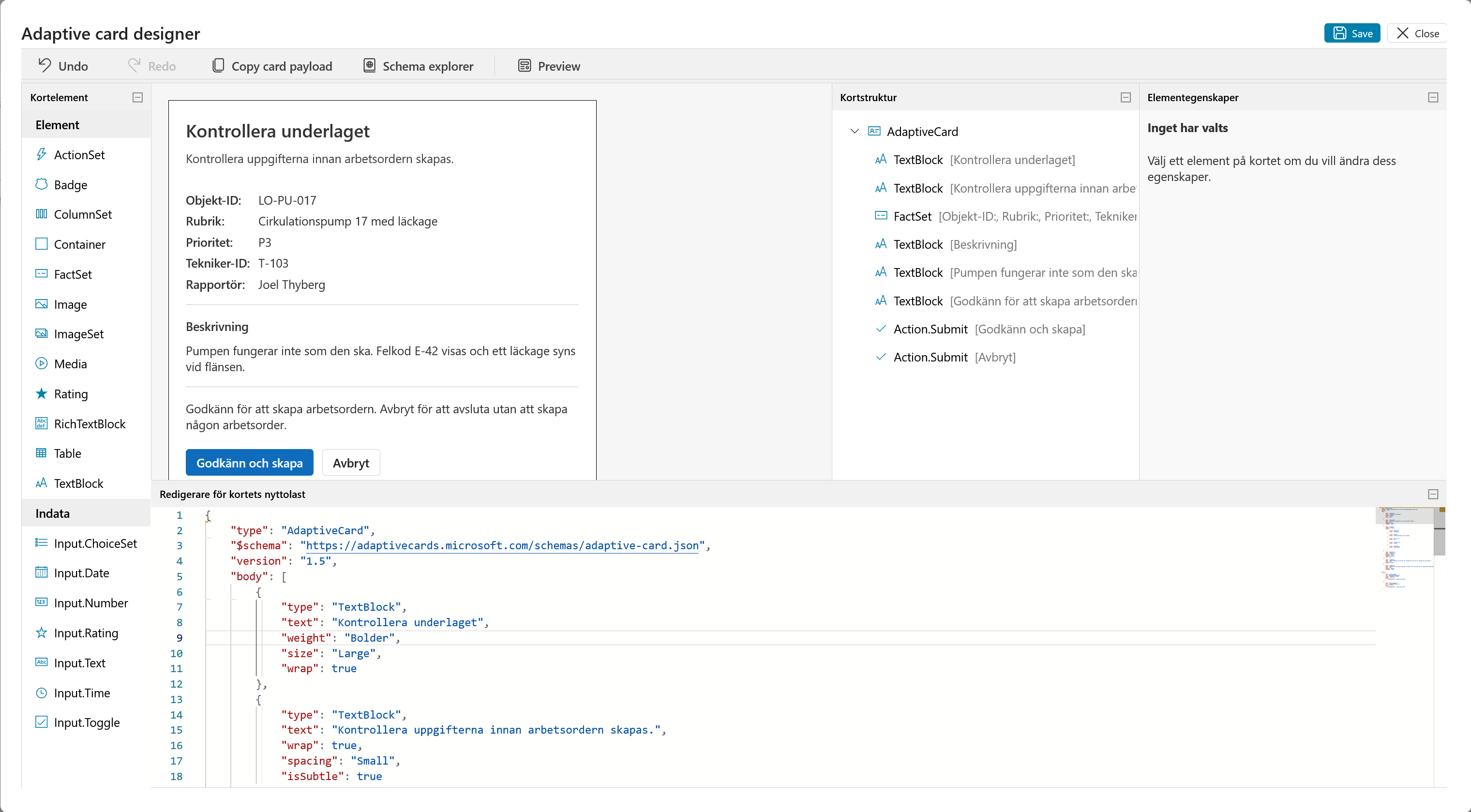Choose the FactSet element icon in palette
Screen dimensions: 1471x812
click(41, 274)
